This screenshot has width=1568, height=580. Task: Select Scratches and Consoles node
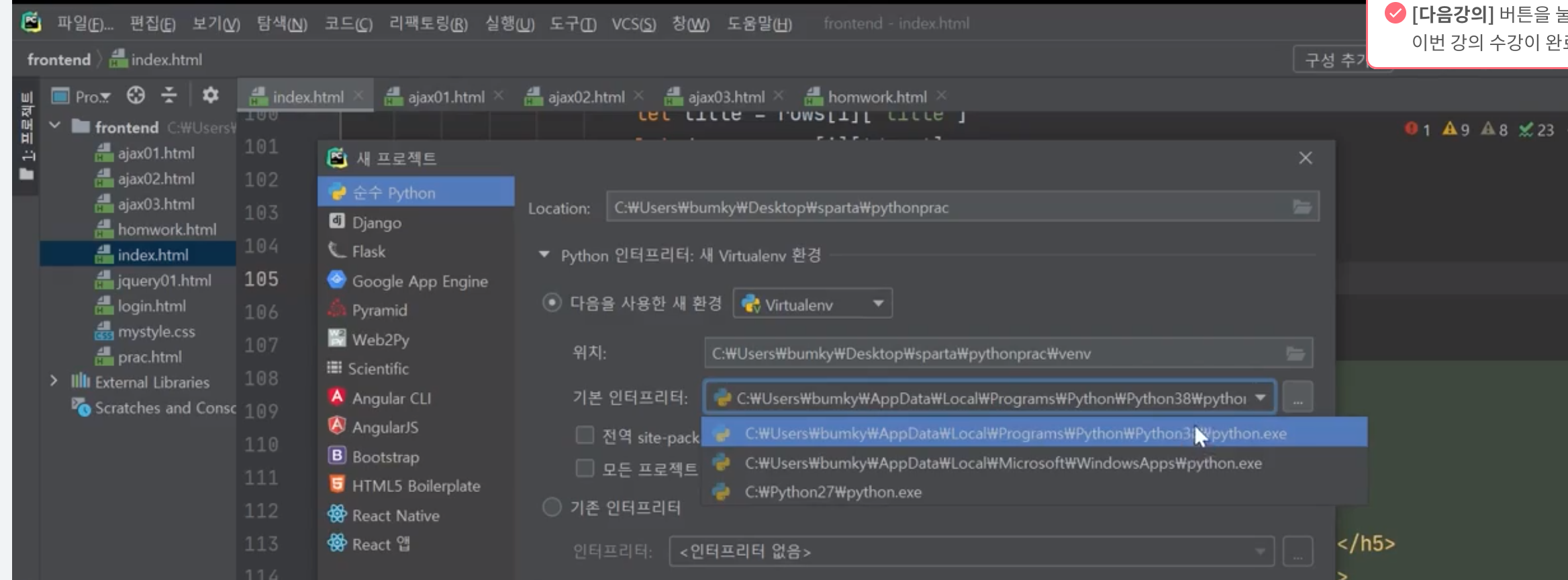tap(154, 407)
